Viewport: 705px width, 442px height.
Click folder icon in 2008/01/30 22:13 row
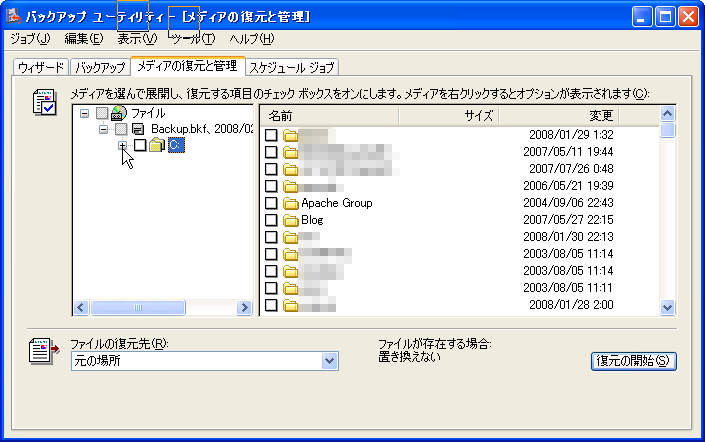[291, 237]
